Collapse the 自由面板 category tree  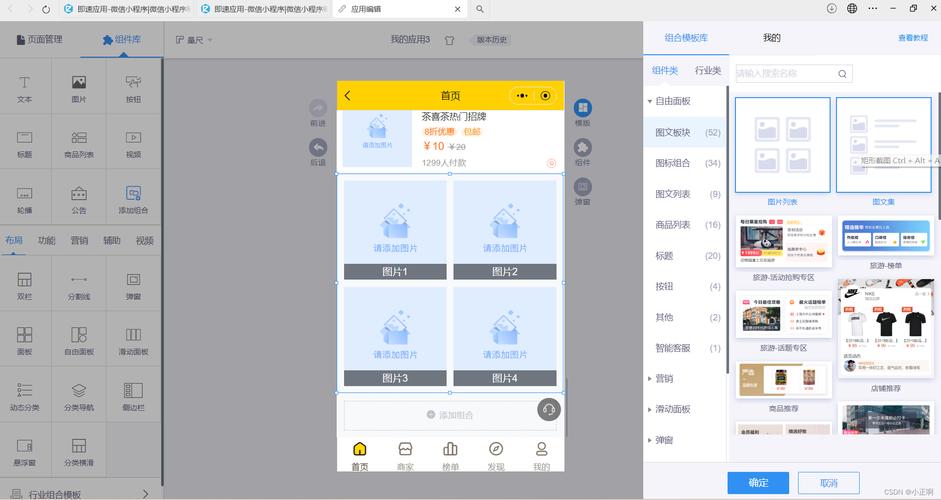[650, 101]
